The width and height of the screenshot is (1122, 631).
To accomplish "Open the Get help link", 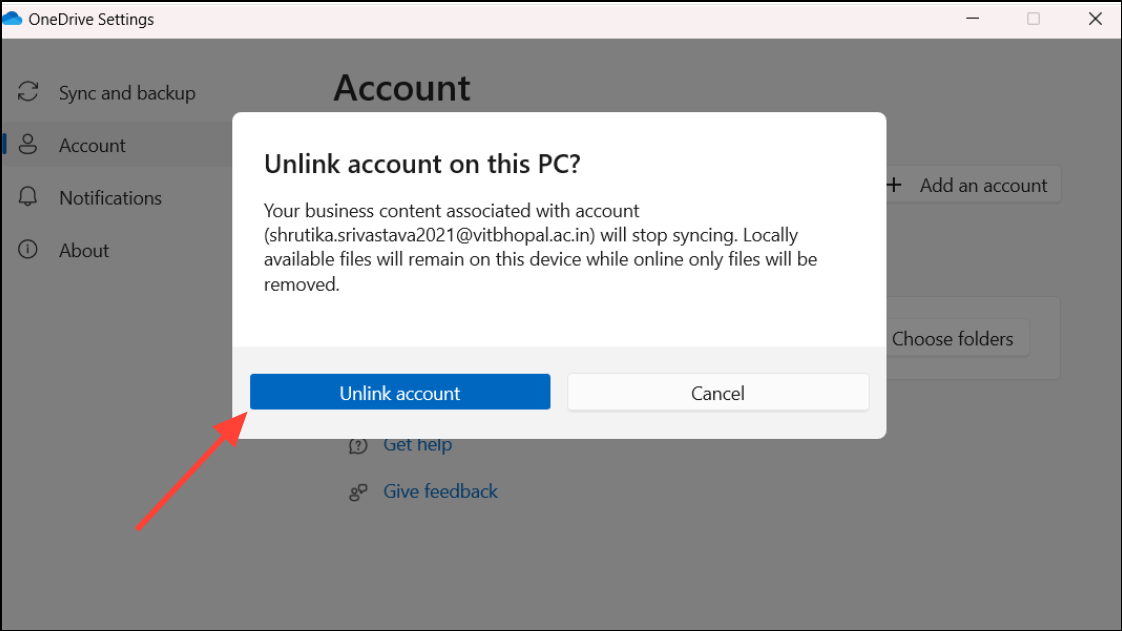I will [x=418, y=445].
